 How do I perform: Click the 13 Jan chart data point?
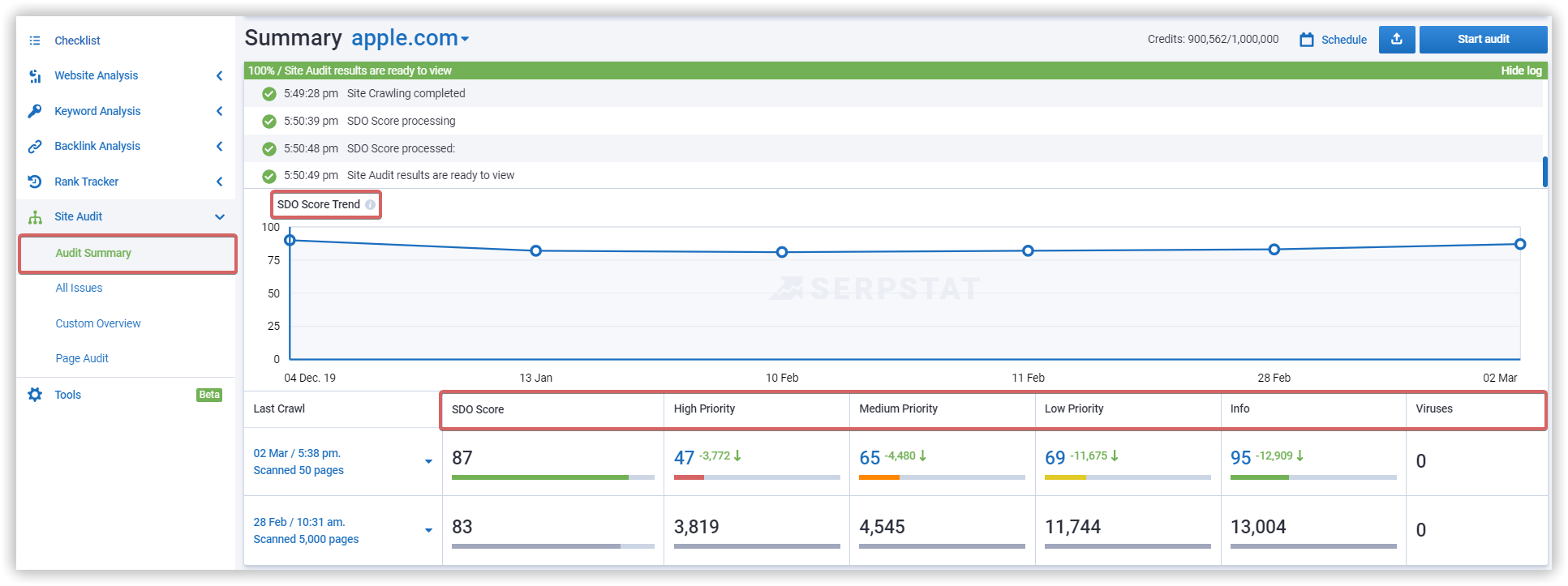(536, 251)
